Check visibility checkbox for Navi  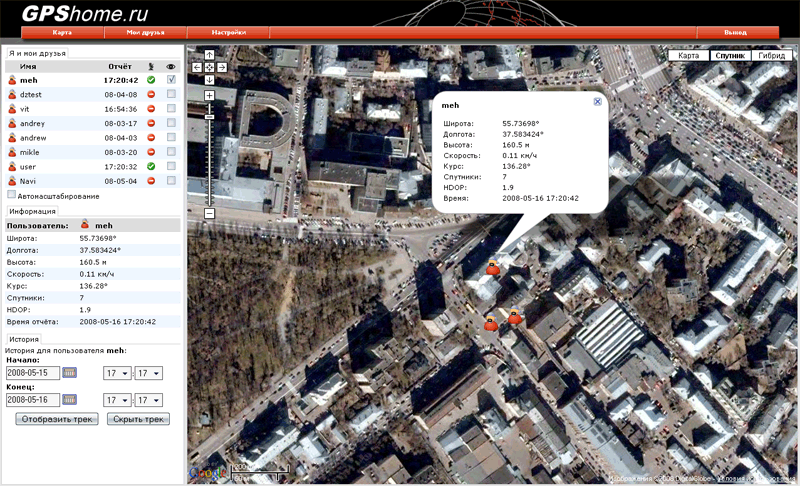[171, 181]
